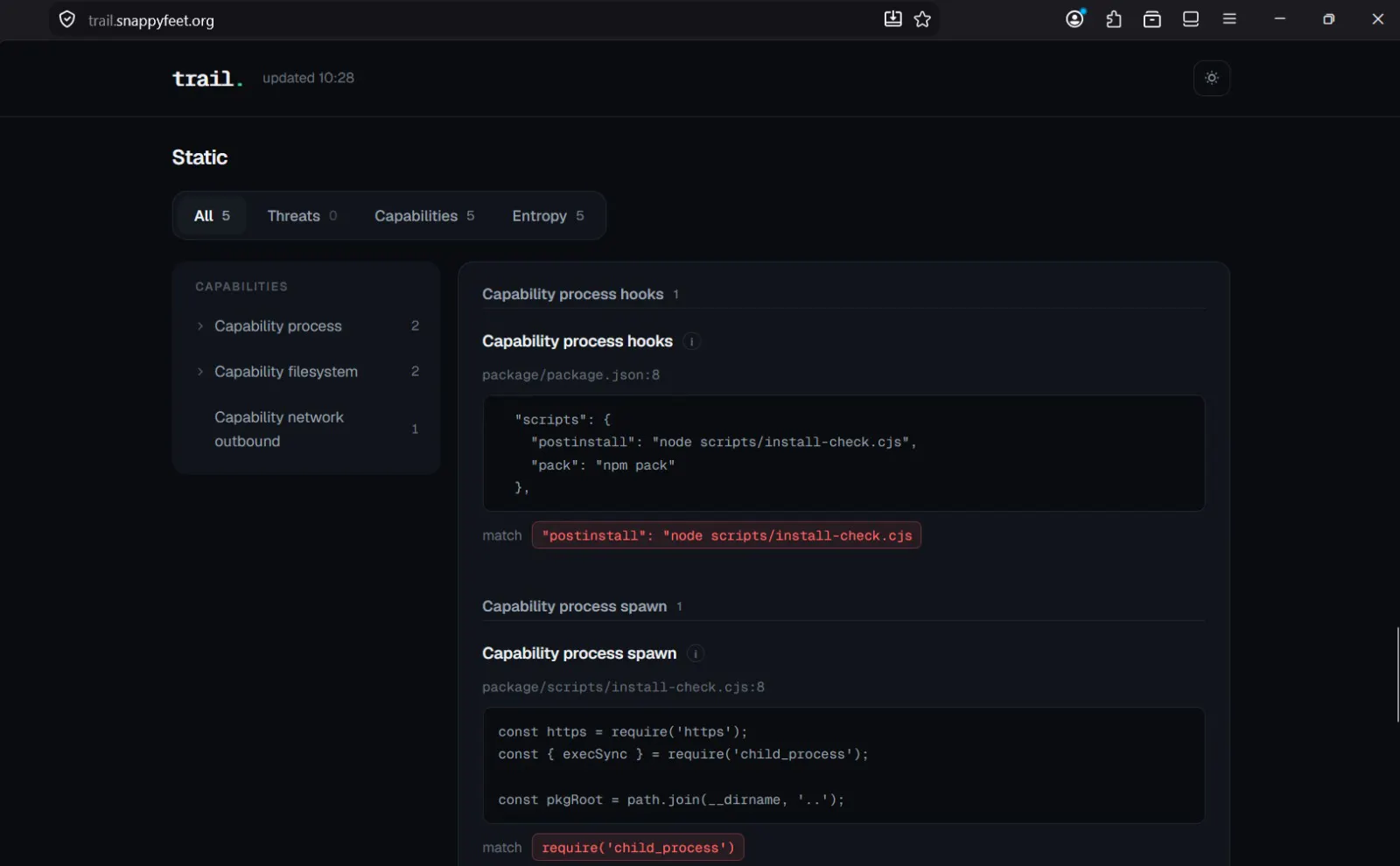Viewport: 1400px width, 866px height.
Task: Click the const pkgRoot code line
Action: coord(671,800)
